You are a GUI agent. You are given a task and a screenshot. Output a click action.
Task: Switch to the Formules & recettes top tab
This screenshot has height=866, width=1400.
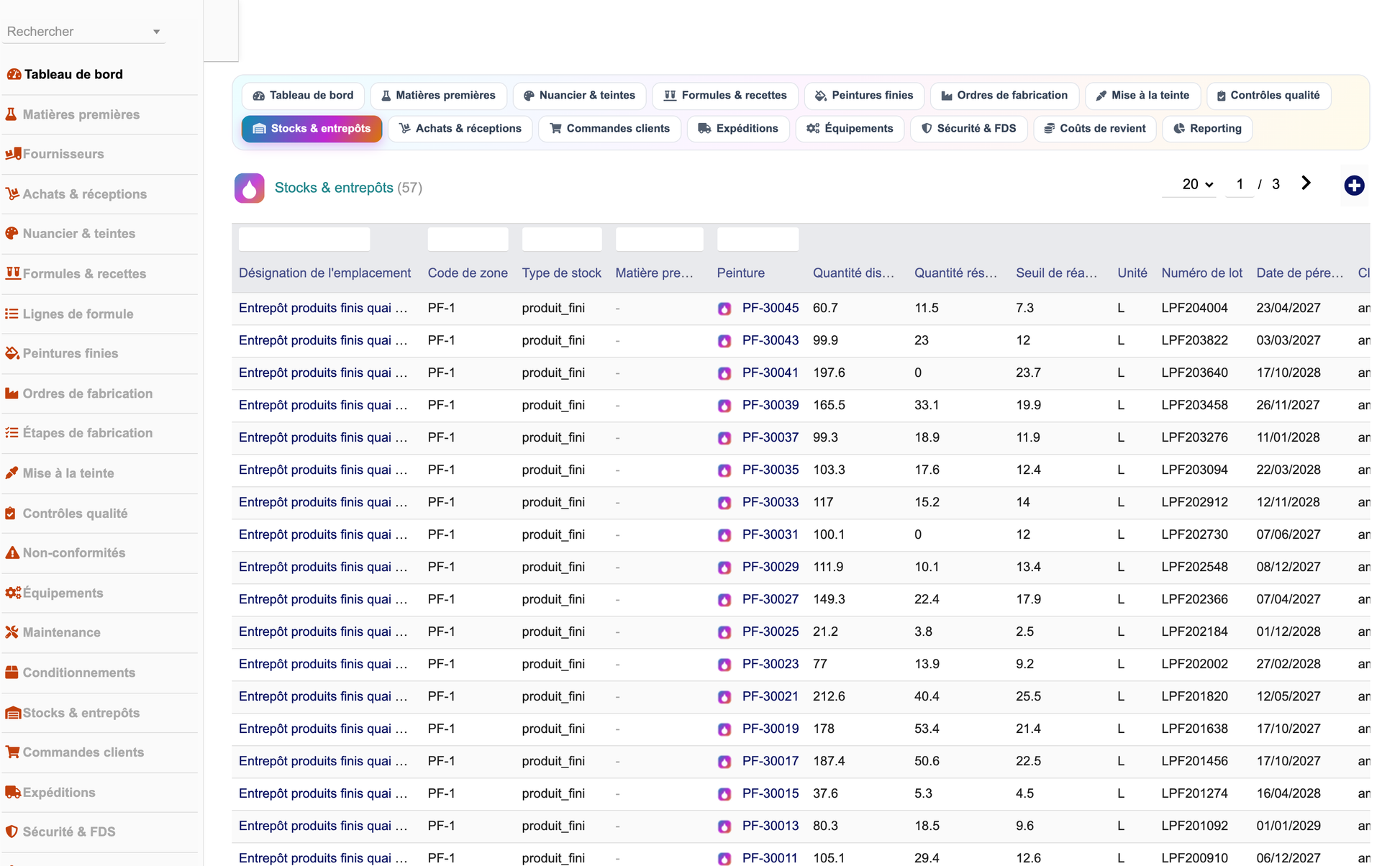(725, 95)
